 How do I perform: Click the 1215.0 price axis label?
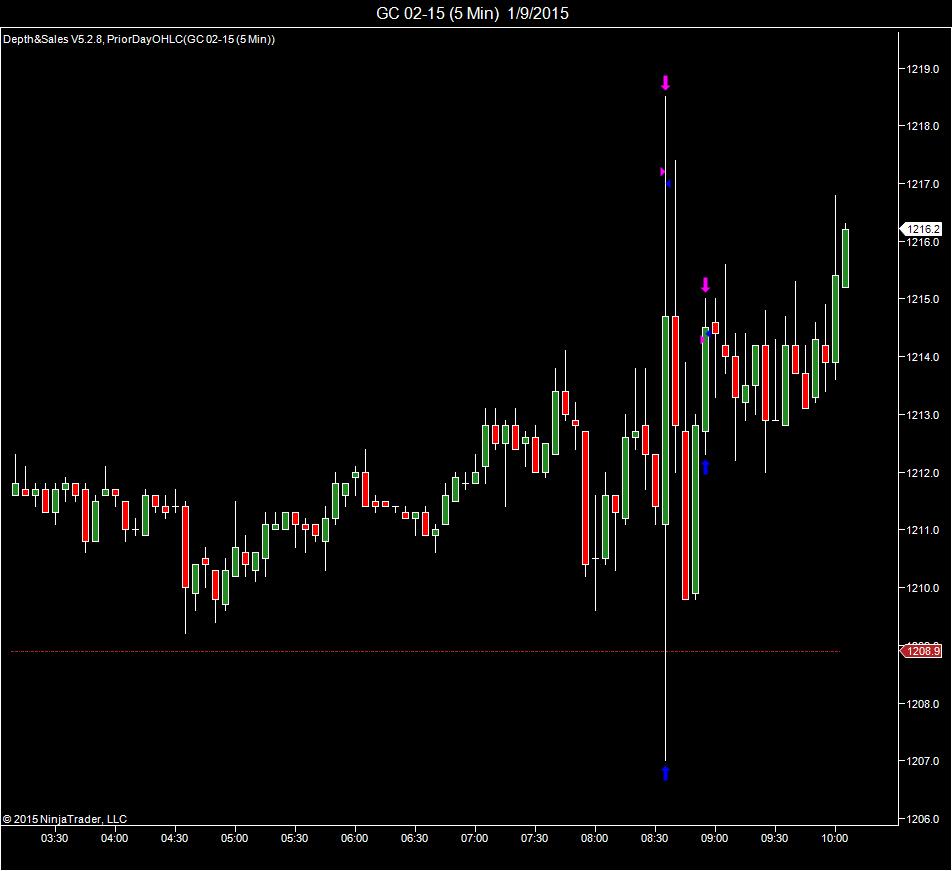click(x=923, y=299)
